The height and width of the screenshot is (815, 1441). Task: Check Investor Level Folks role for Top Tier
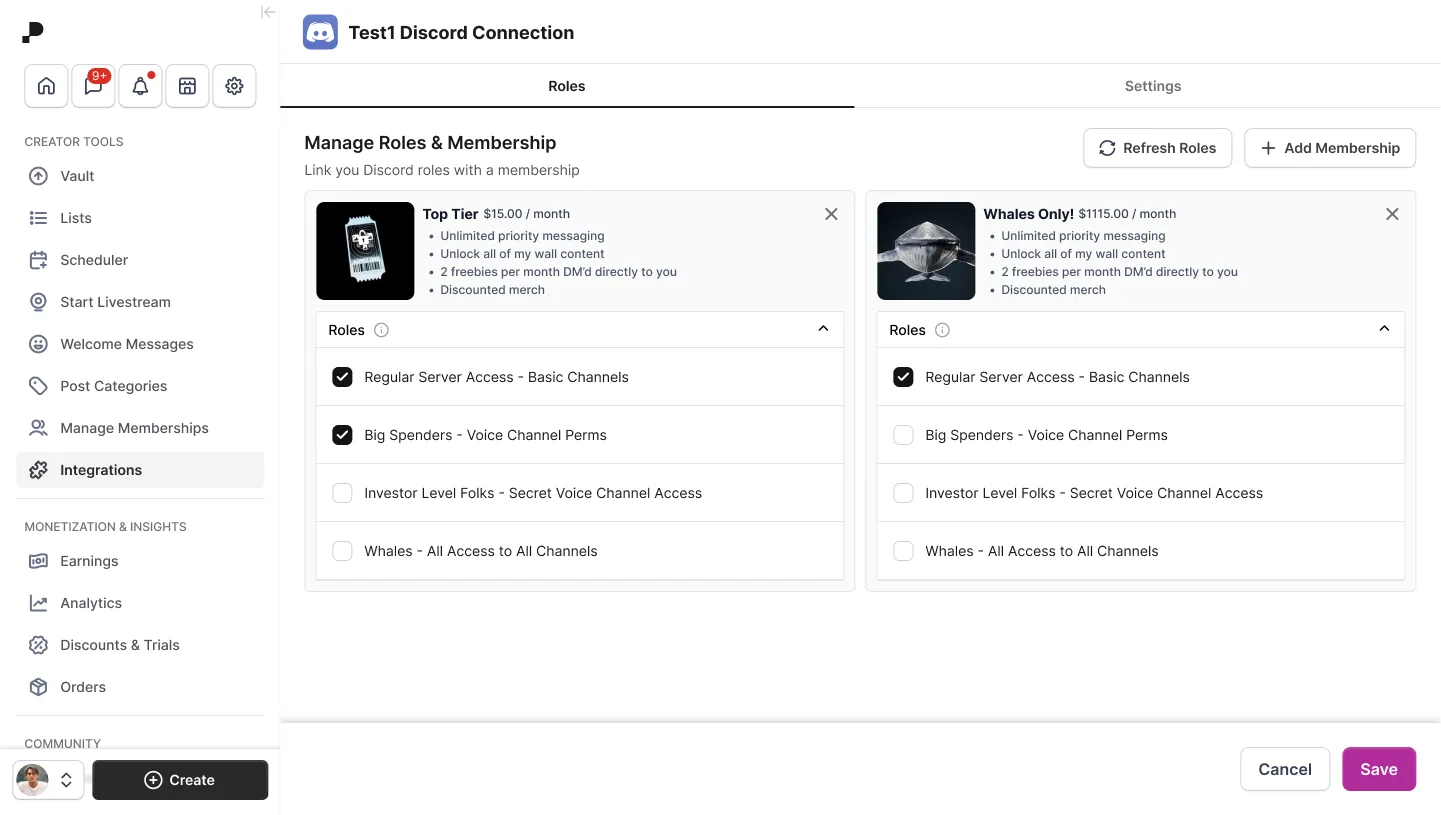[342, 493]
